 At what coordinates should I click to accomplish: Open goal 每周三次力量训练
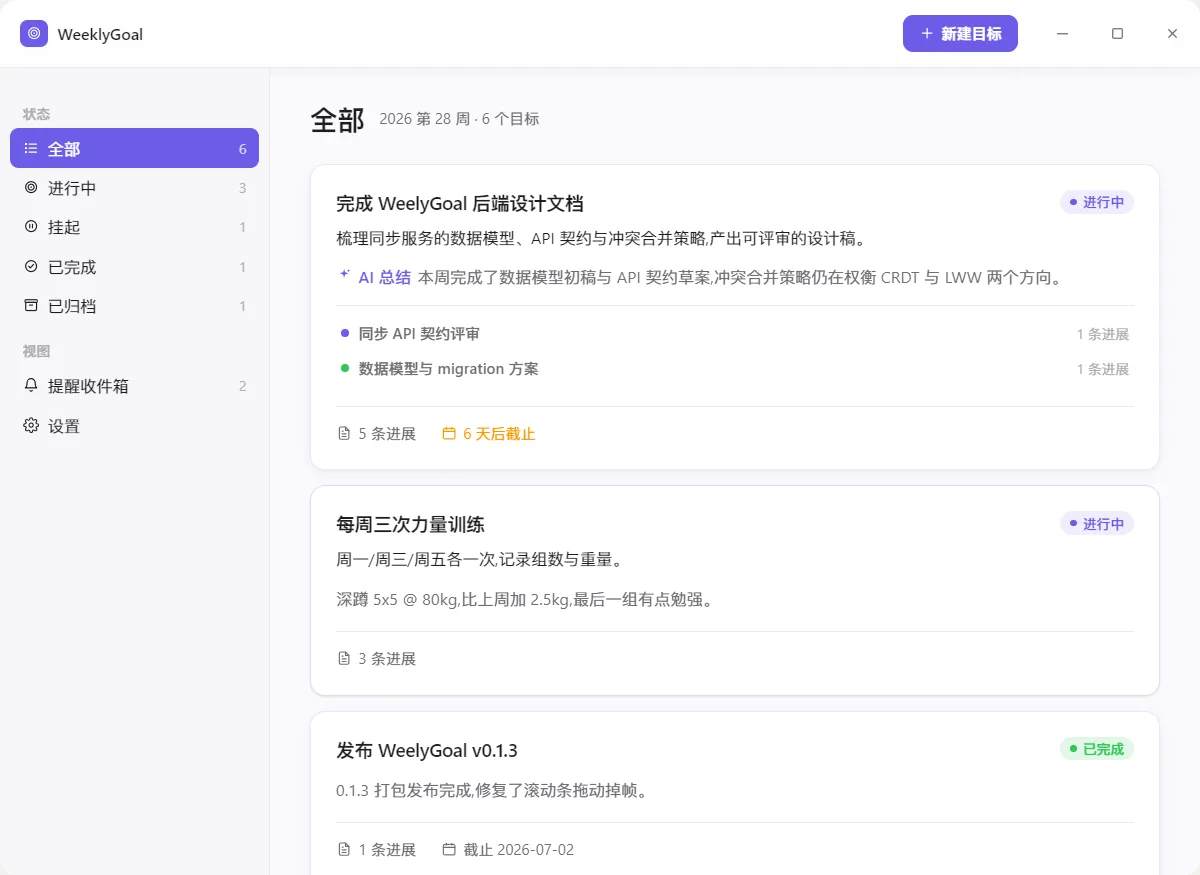[x=411, y=524]
